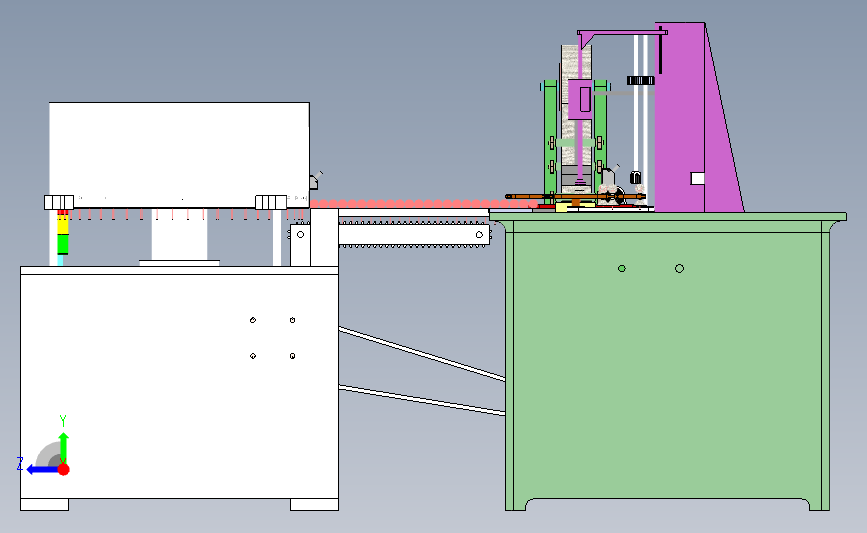Pick the magenta horizontal arm at the top
867x533 pixels.
tap(622, 33)
